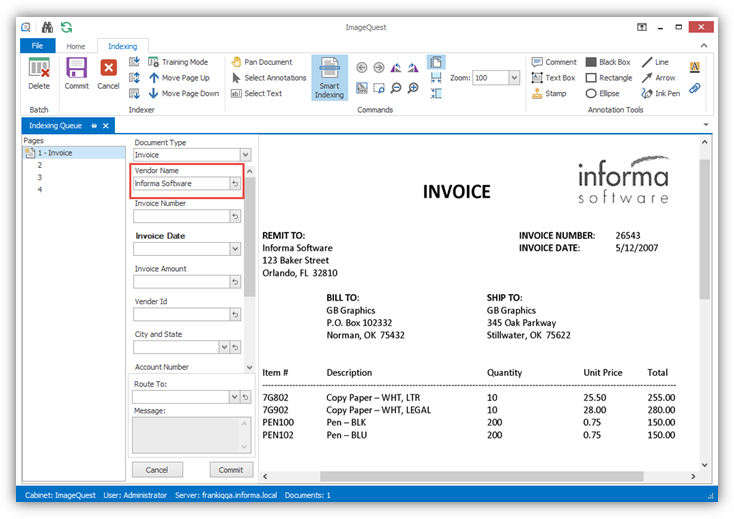Click the text highlight A icon

(695, 67)
